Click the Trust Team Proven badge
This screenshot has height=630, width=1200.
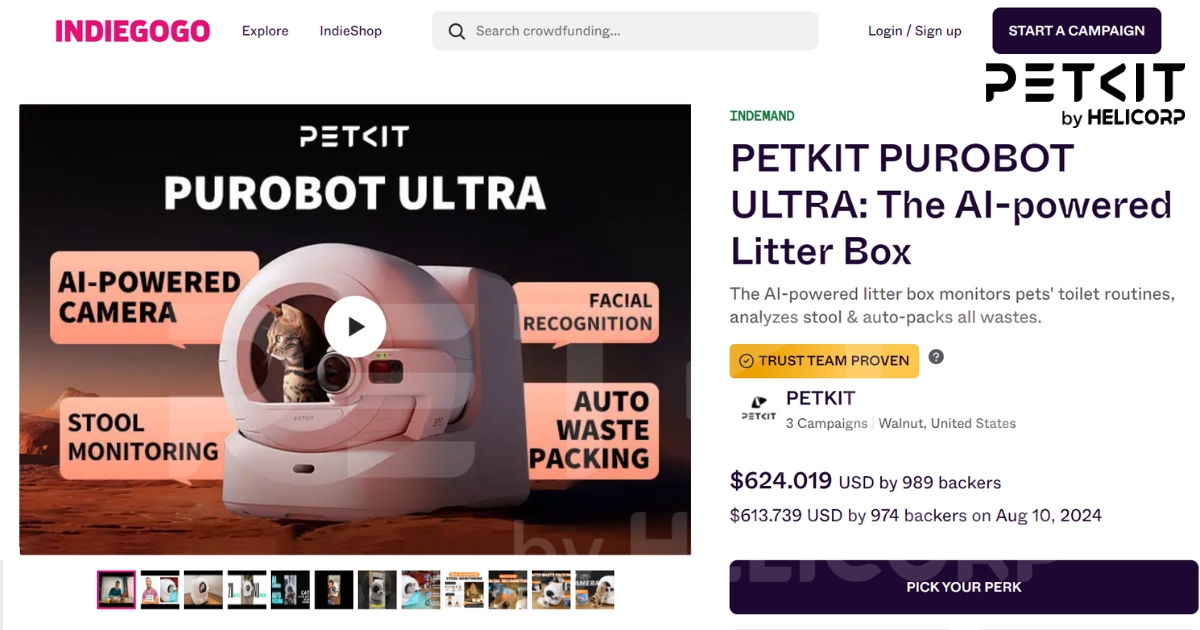pos(824,361)
